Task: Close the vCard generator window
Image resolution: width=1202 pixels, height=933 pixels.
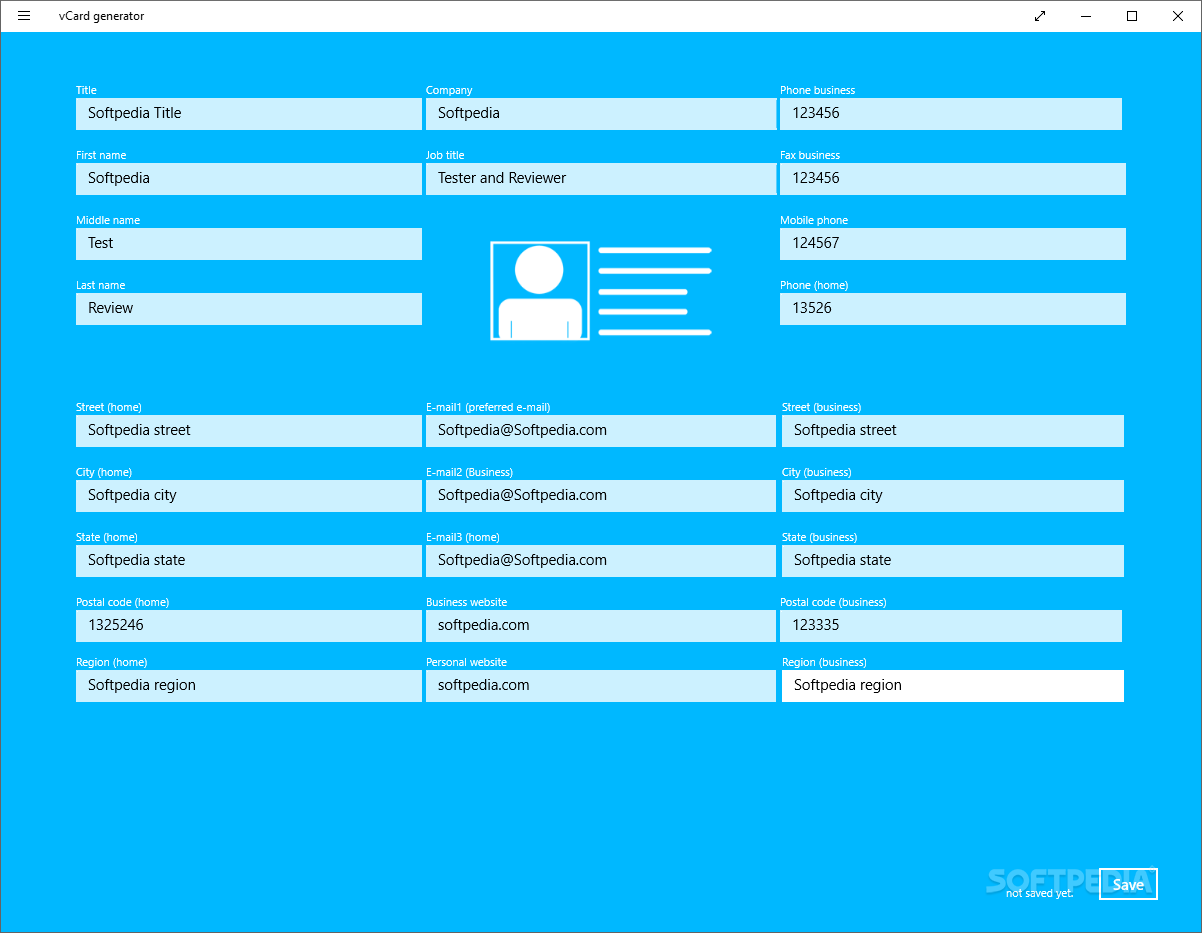Action: coord(1178,16)
